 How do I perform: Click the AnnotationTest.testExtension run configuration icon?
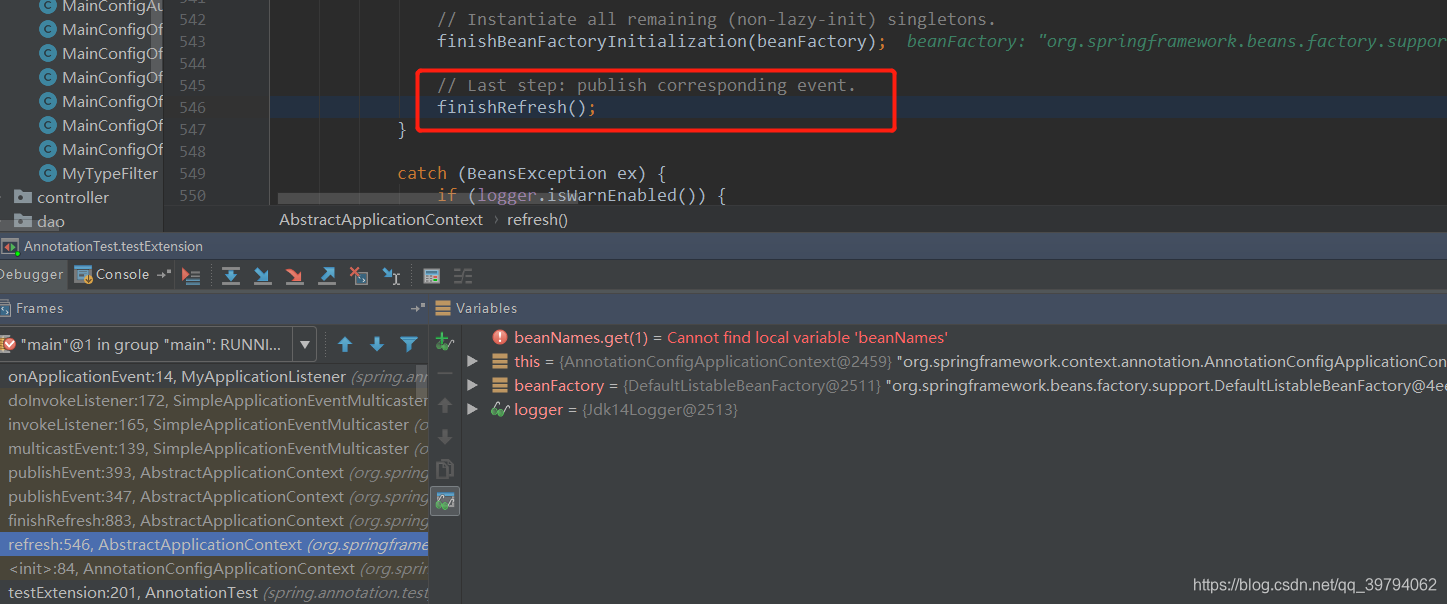click(x=10, y=247)
